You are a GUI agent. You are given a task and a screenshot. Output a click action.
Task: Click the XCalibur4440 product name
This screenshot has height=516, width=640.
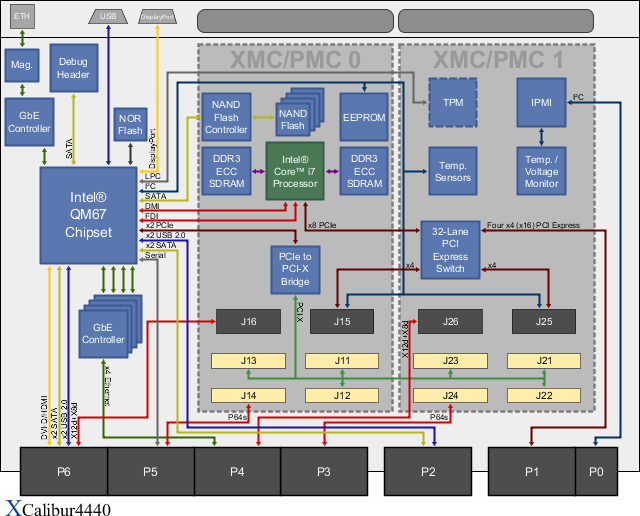pyautogui.click(x=58, y=509)
